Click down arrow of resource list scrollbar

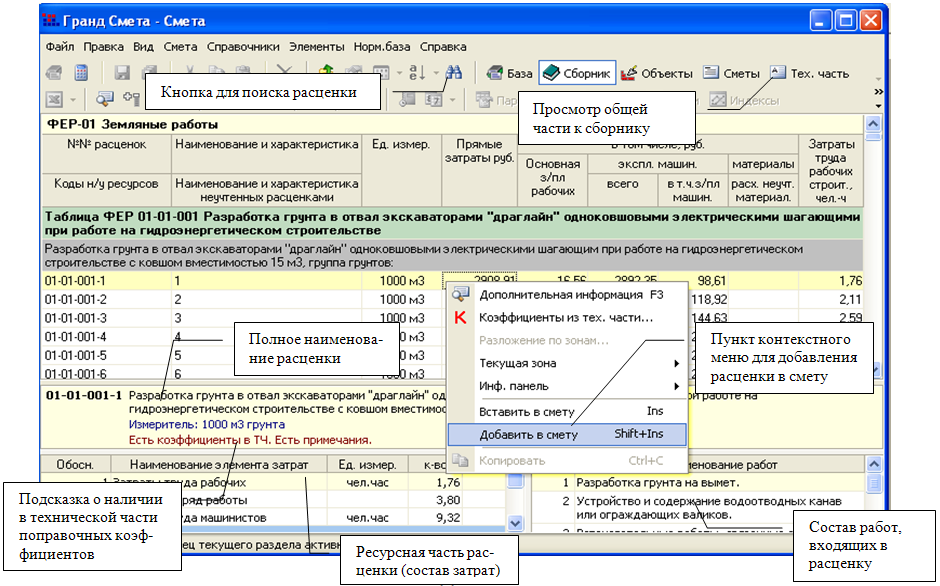pos(515,524)
